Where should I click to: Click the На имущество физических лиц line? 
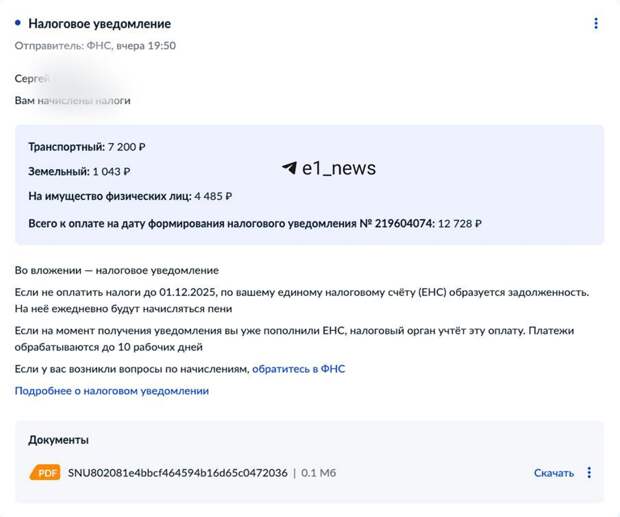[130, 196]
